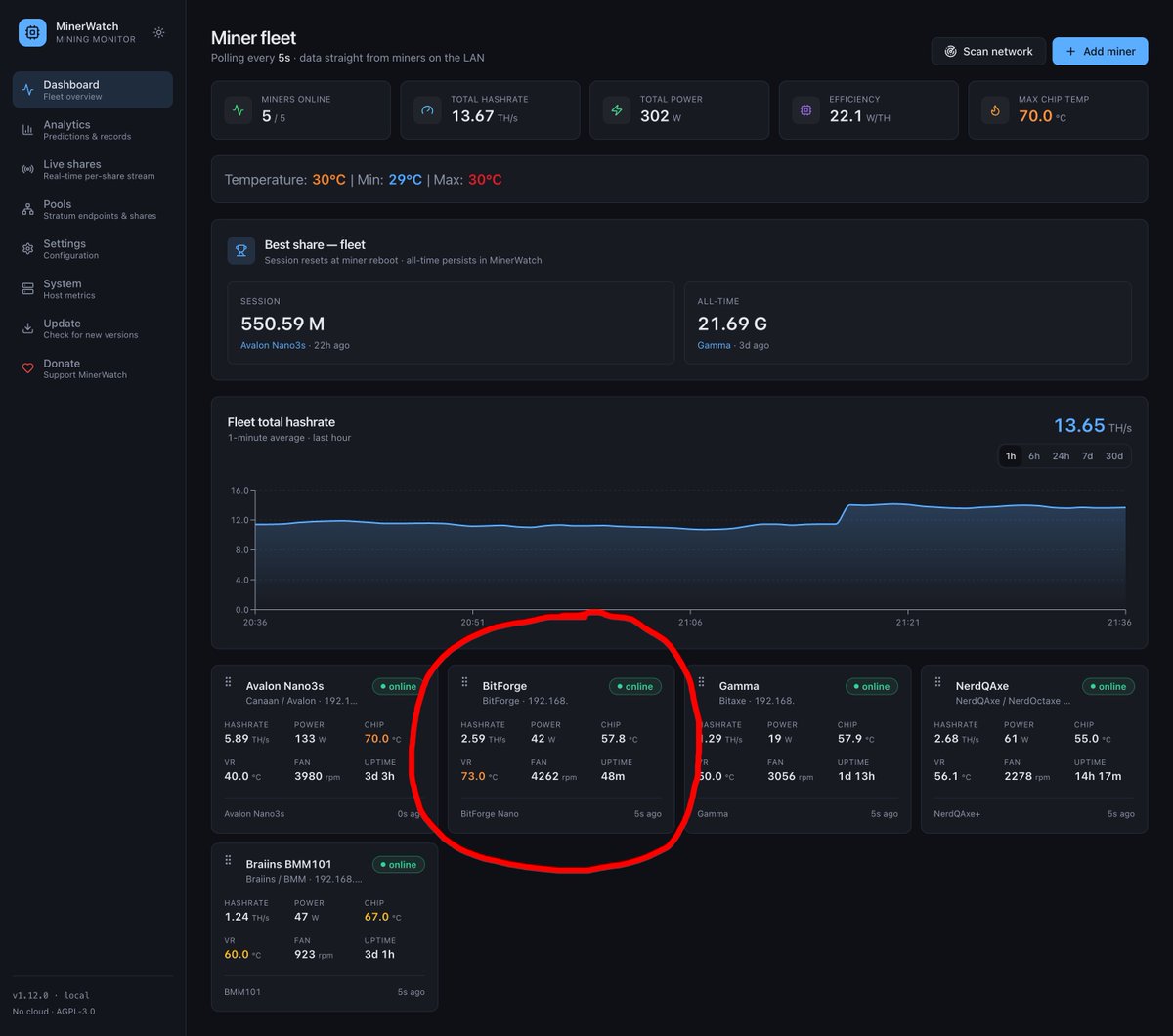Open the Settings configuration page
1173x1036 pixels.
pos(93,249)
